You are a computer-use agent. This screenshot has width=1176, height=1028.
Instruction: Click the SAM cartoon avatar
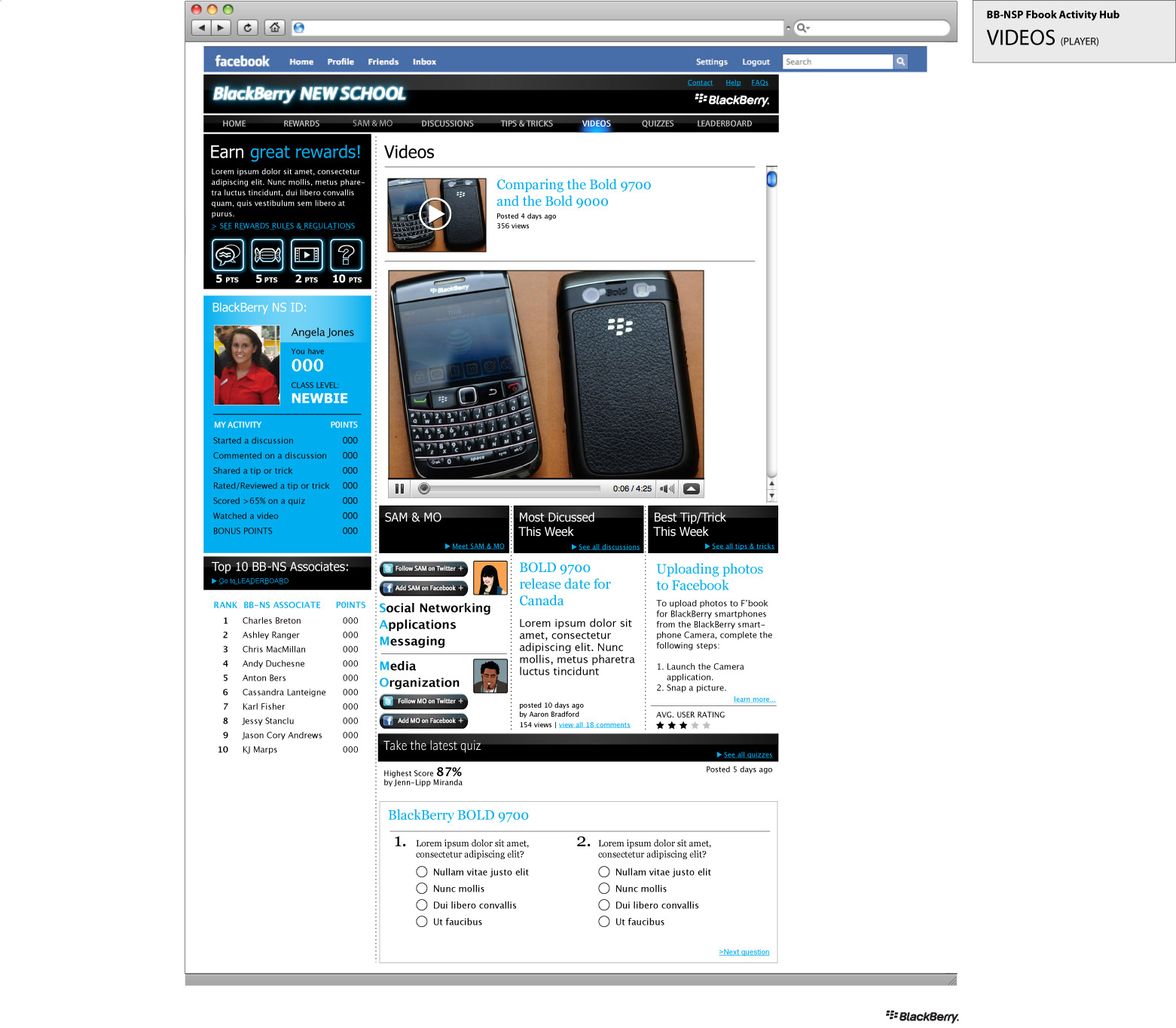(x=490, y=579)
